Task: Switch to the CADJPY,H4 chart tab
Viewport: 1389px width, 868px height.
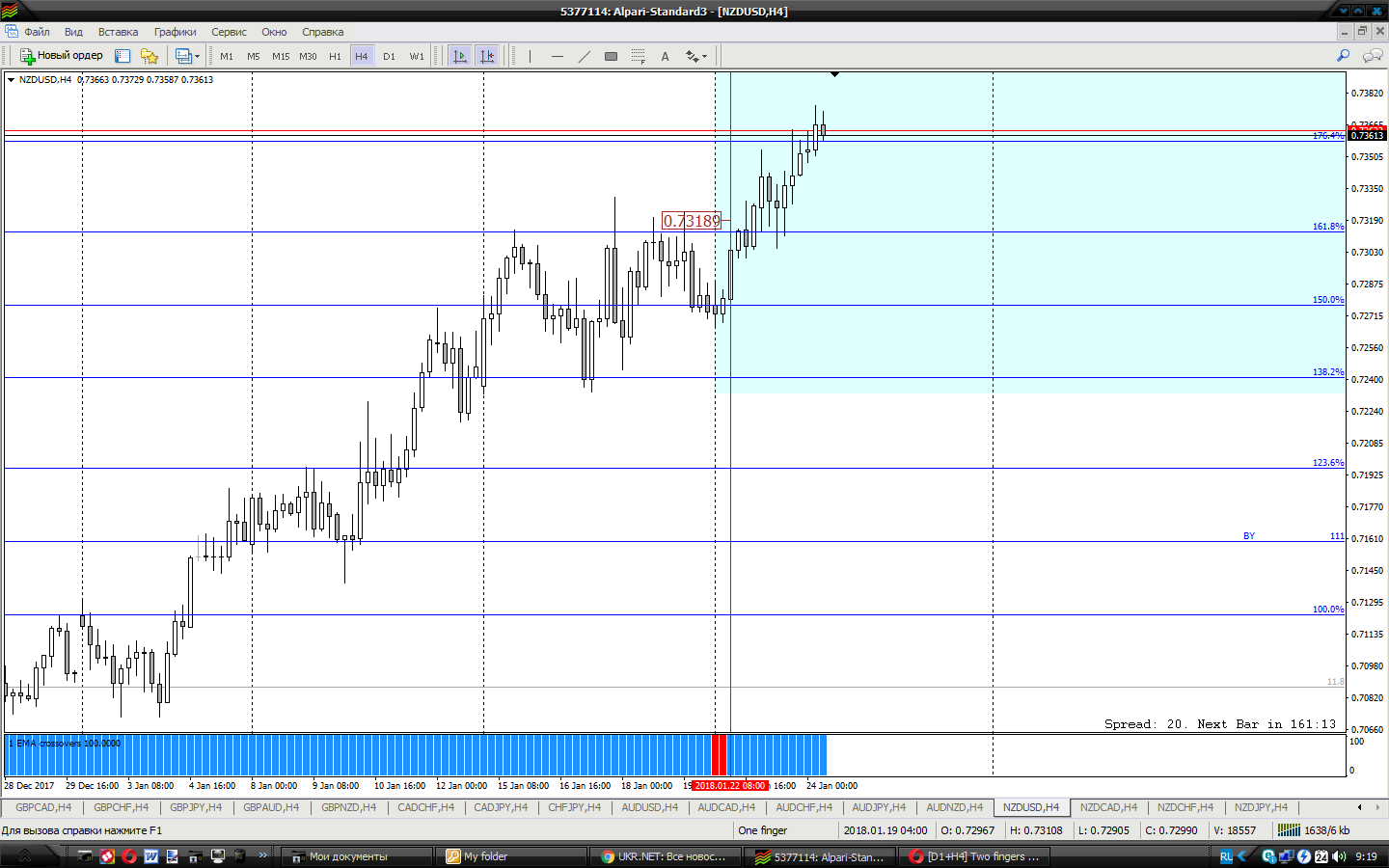Action: 501,807
